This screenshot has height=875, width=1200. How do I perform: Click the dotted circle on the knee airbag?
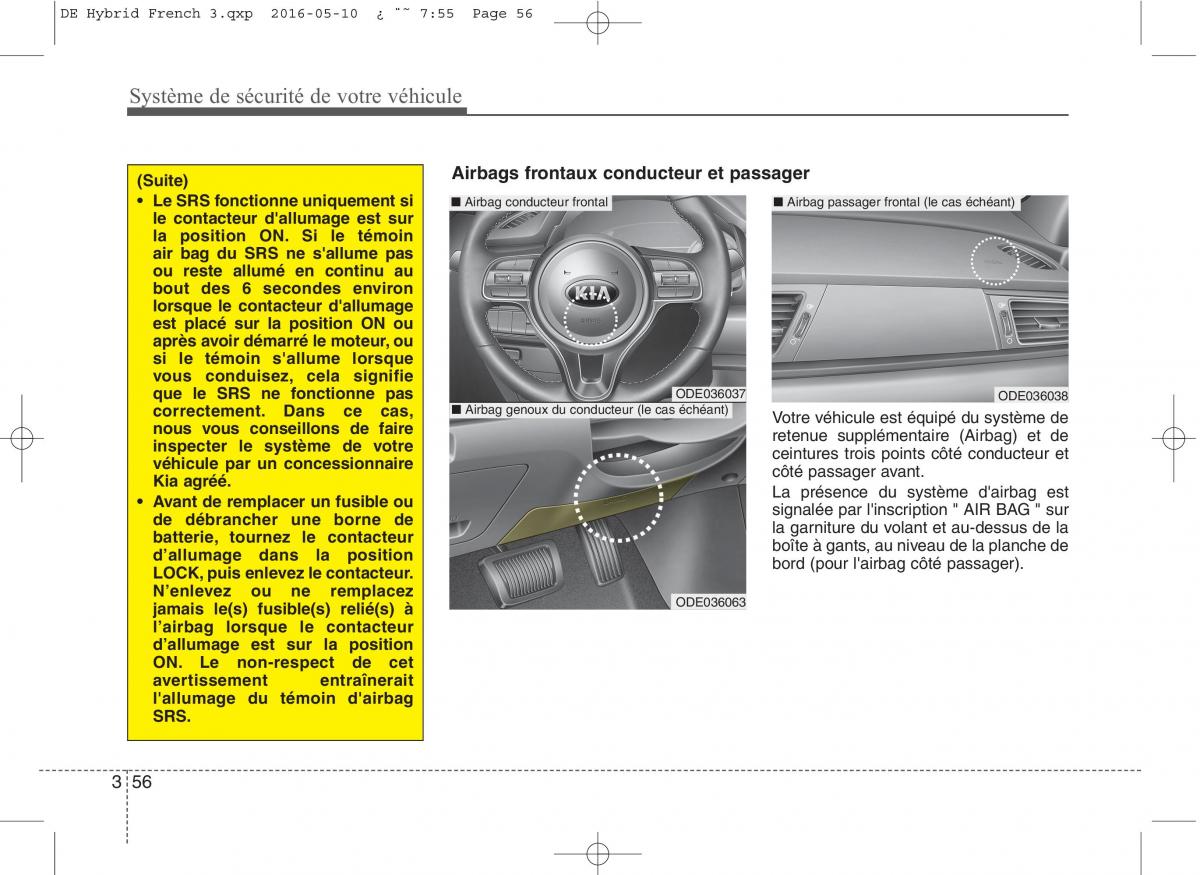point(619,497)
